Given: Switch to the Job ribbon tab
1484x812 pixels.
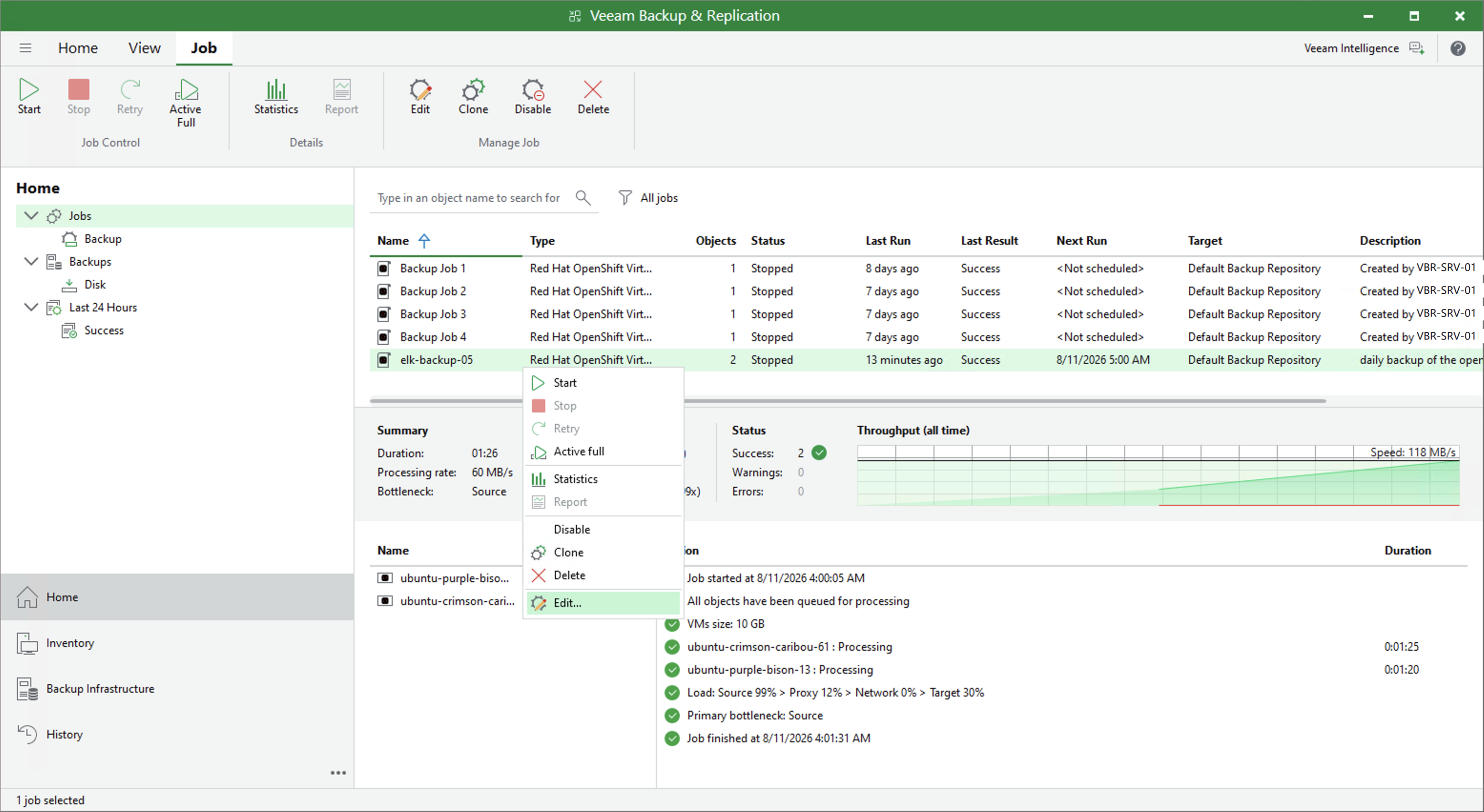Looking at the screenshot, I should pyautogui.click(x=204, y=48).
